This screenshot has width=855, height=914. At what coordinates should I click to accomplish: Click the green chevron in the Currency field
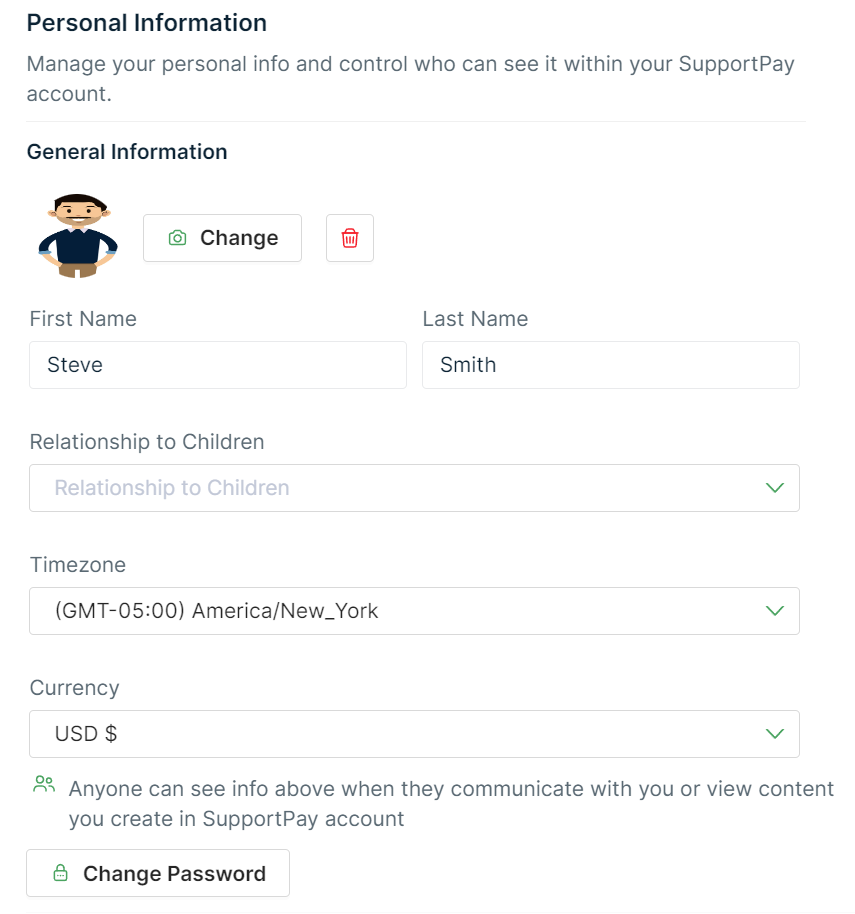[774, 734]
